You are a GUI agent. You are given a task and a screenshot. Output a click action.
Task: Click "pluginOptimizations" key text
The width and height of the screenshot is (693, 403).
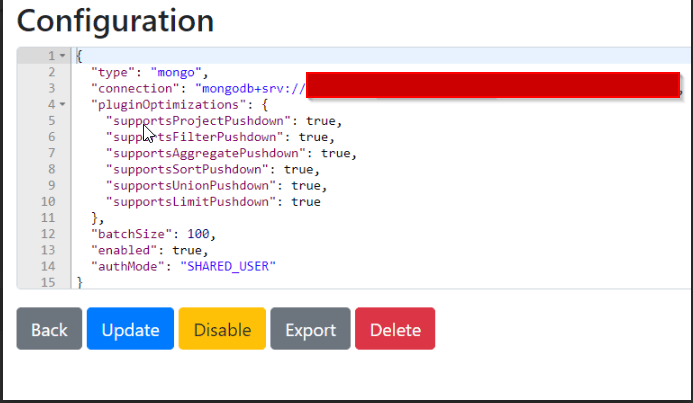pos(169,105)
